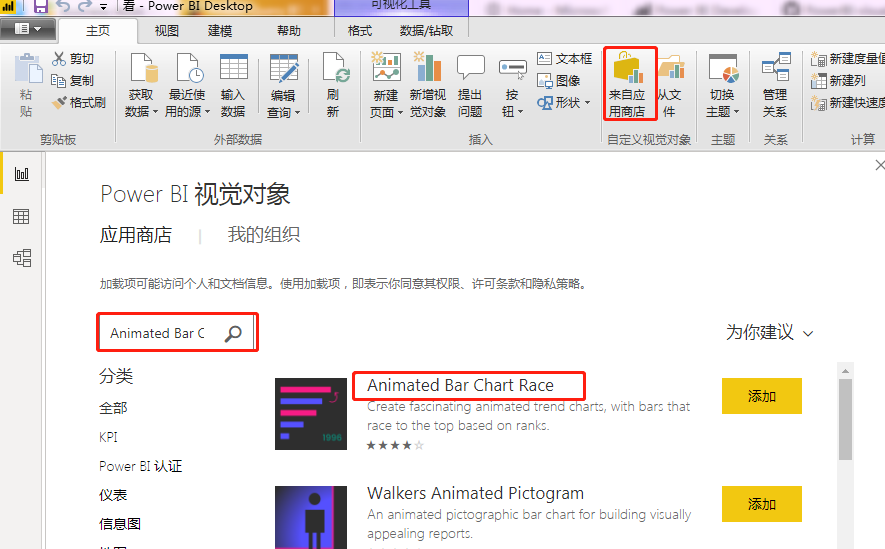Insert an 图像 image
Screen dimensions: 885x549
coord(559,81)
